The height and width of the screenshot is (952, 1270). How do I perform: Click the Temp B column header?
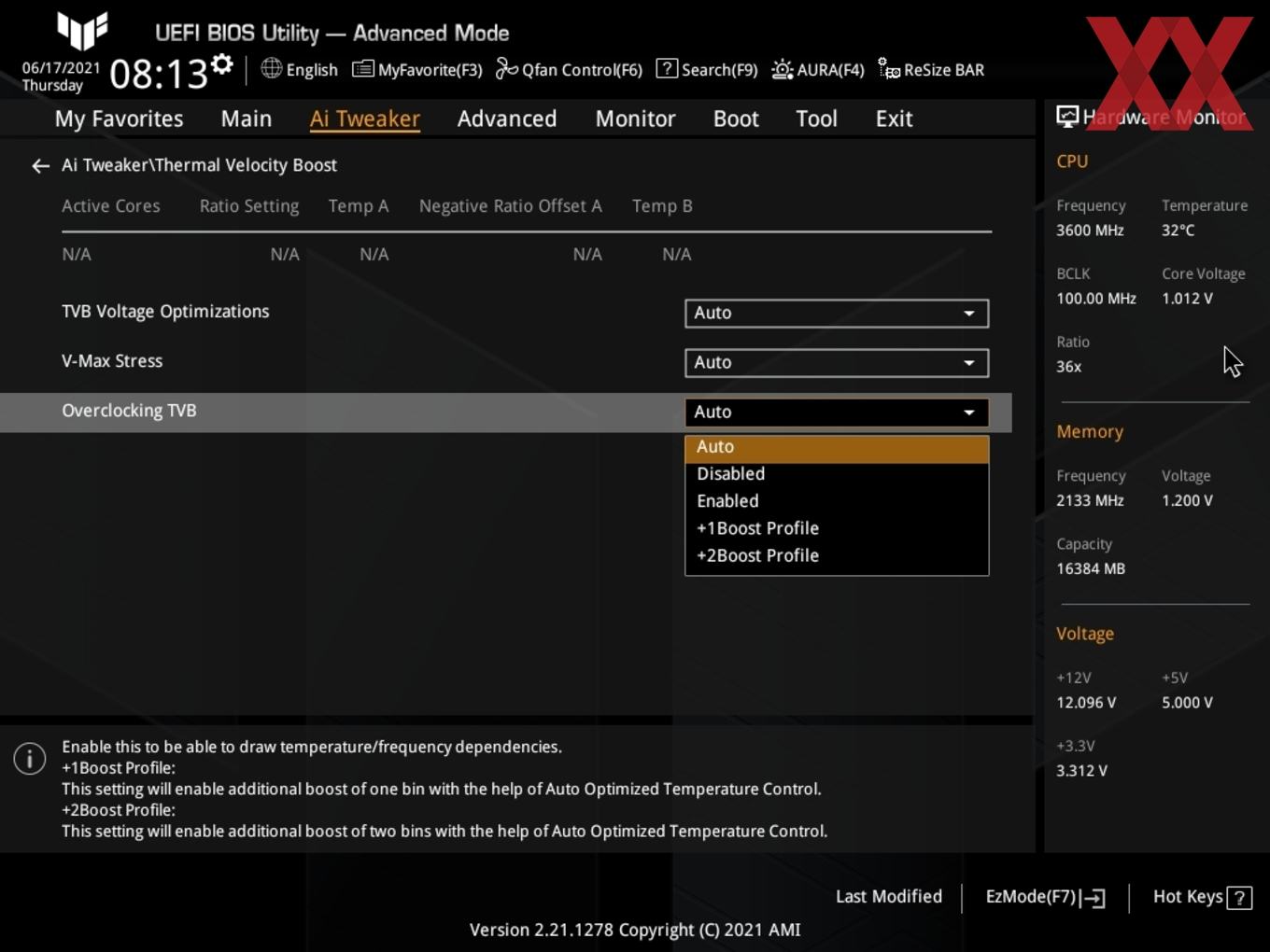[x=662, y=206]
